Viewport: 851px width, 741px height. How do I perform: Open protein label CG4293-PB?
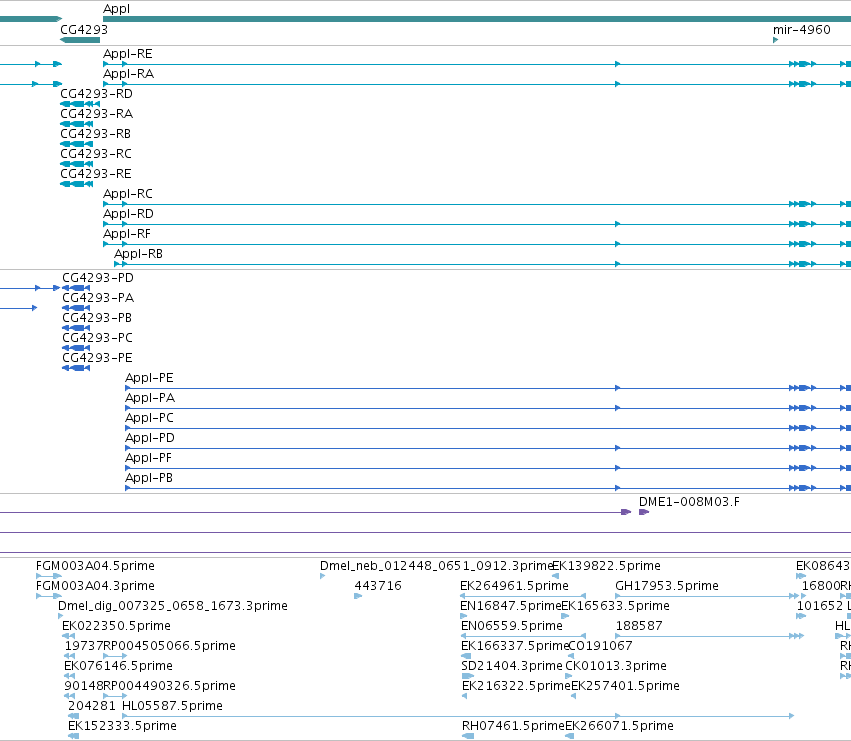[97, 318]
